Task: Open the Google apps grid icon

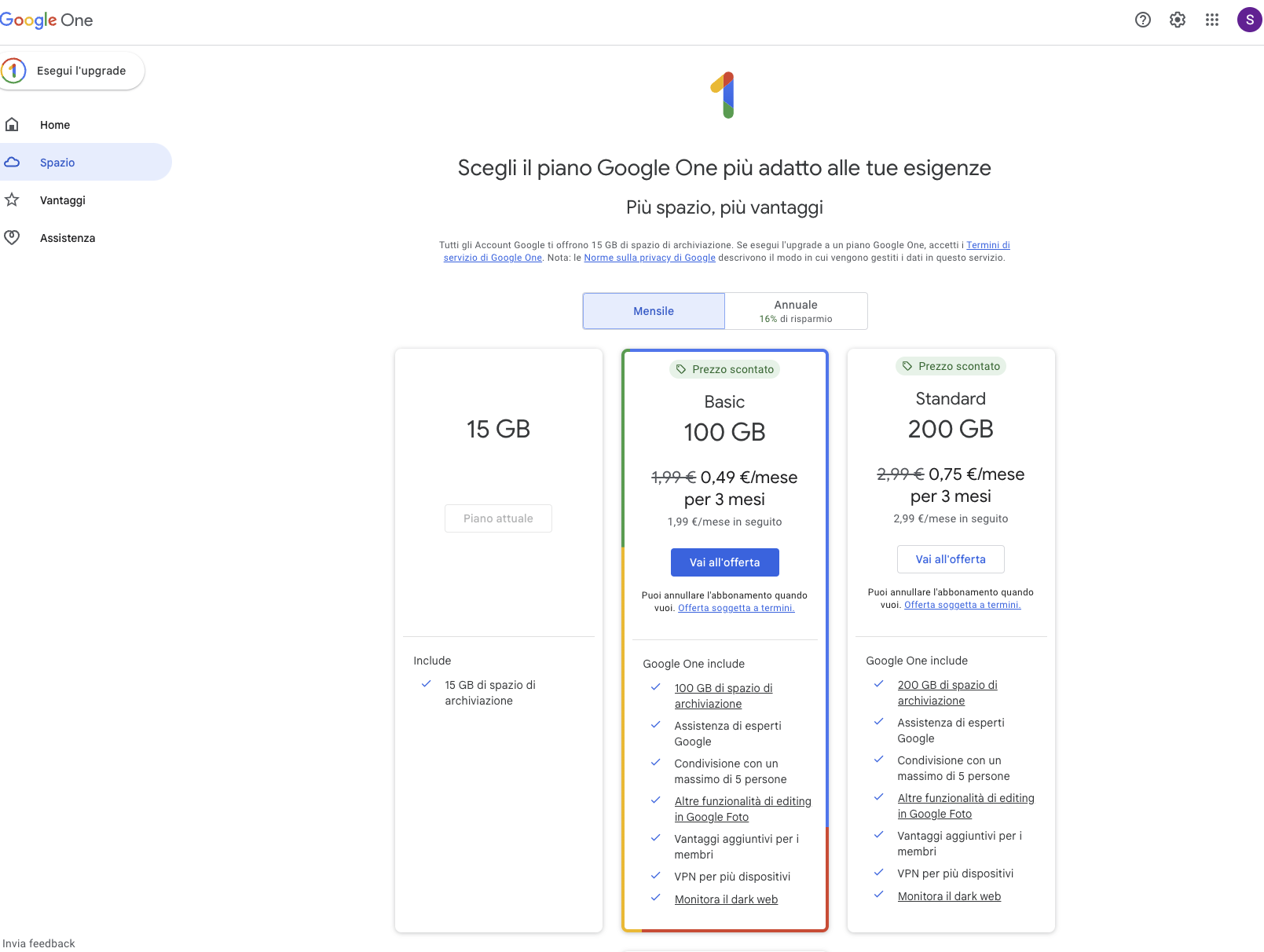Action: point(1212,20)
